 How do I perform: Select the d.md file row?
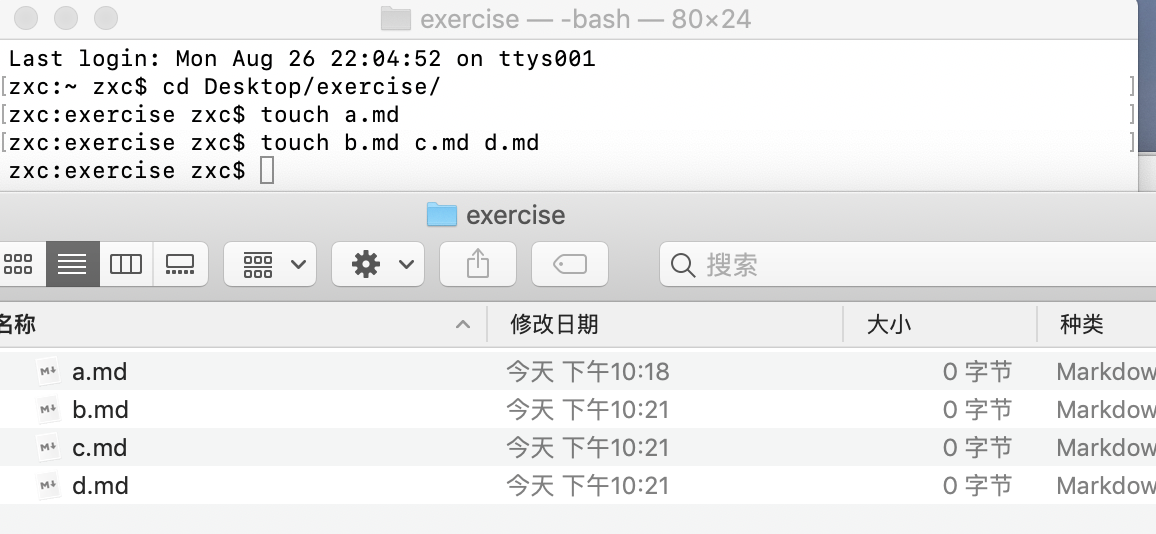(x=578, y=485)
